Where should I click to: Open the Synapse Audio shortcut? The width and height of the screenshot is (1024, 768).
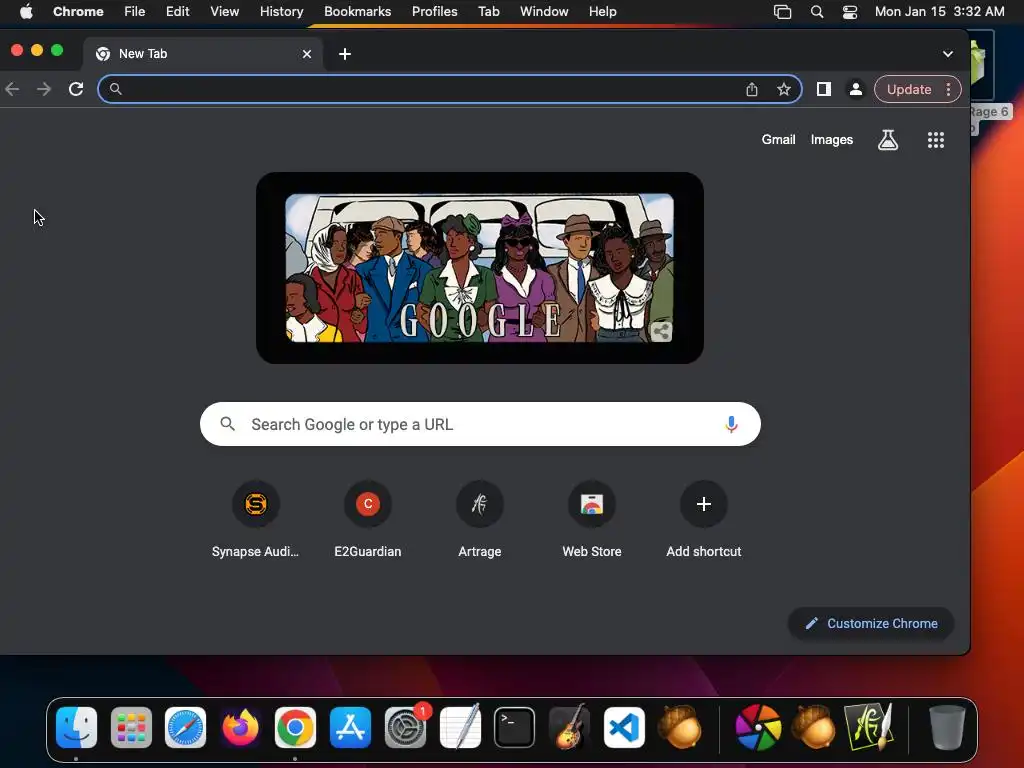pyautogui.click(x=255, y=520)
